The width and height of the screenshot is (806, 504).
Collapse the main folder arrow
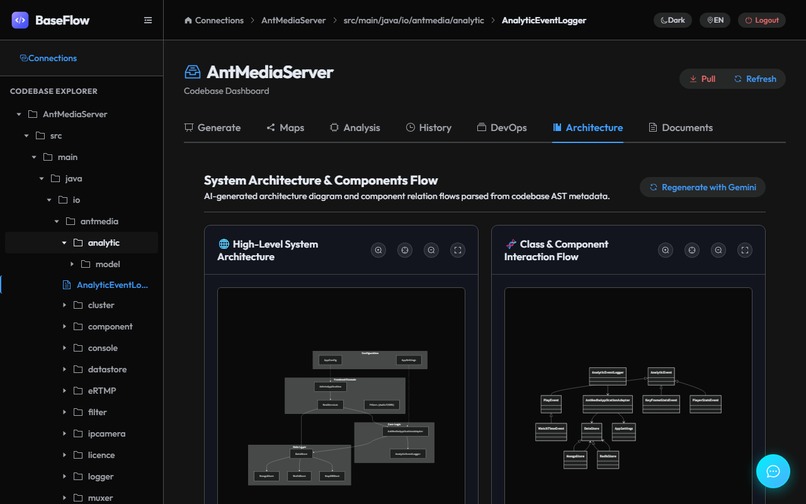tap(34, 157)
